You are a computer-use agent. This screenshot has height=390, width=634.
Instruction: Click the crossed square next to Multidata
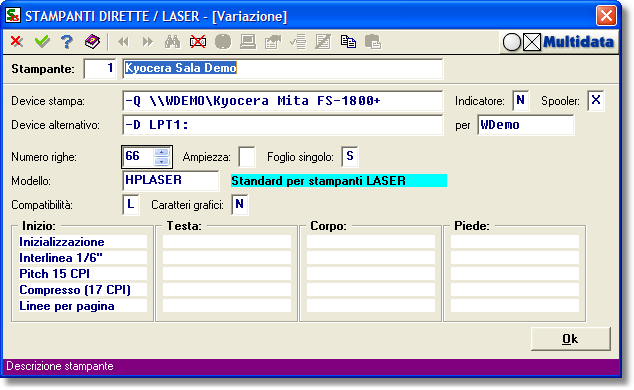pos(532,42)
